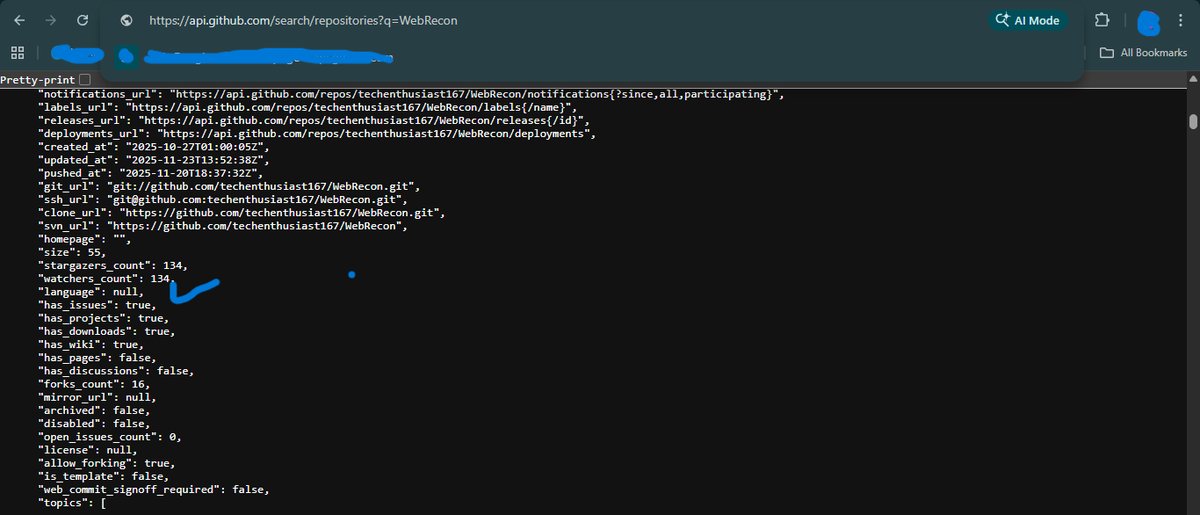The image size is (1200, 515).
Task: Click the "topics": [ line
Action: coord(72,503)
